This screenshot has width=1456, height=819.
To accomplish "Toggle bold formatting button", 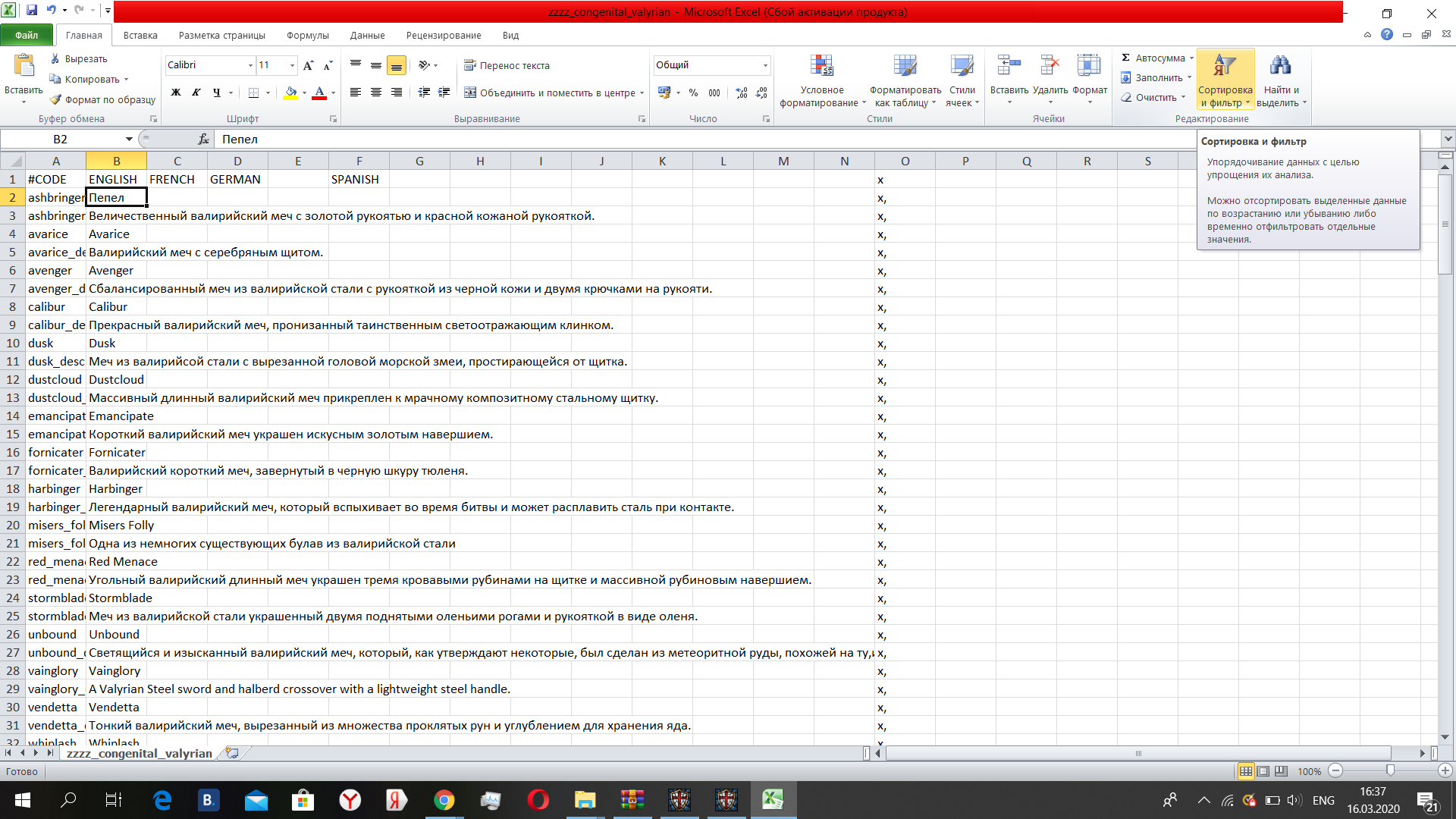I will tap(176, 93).
